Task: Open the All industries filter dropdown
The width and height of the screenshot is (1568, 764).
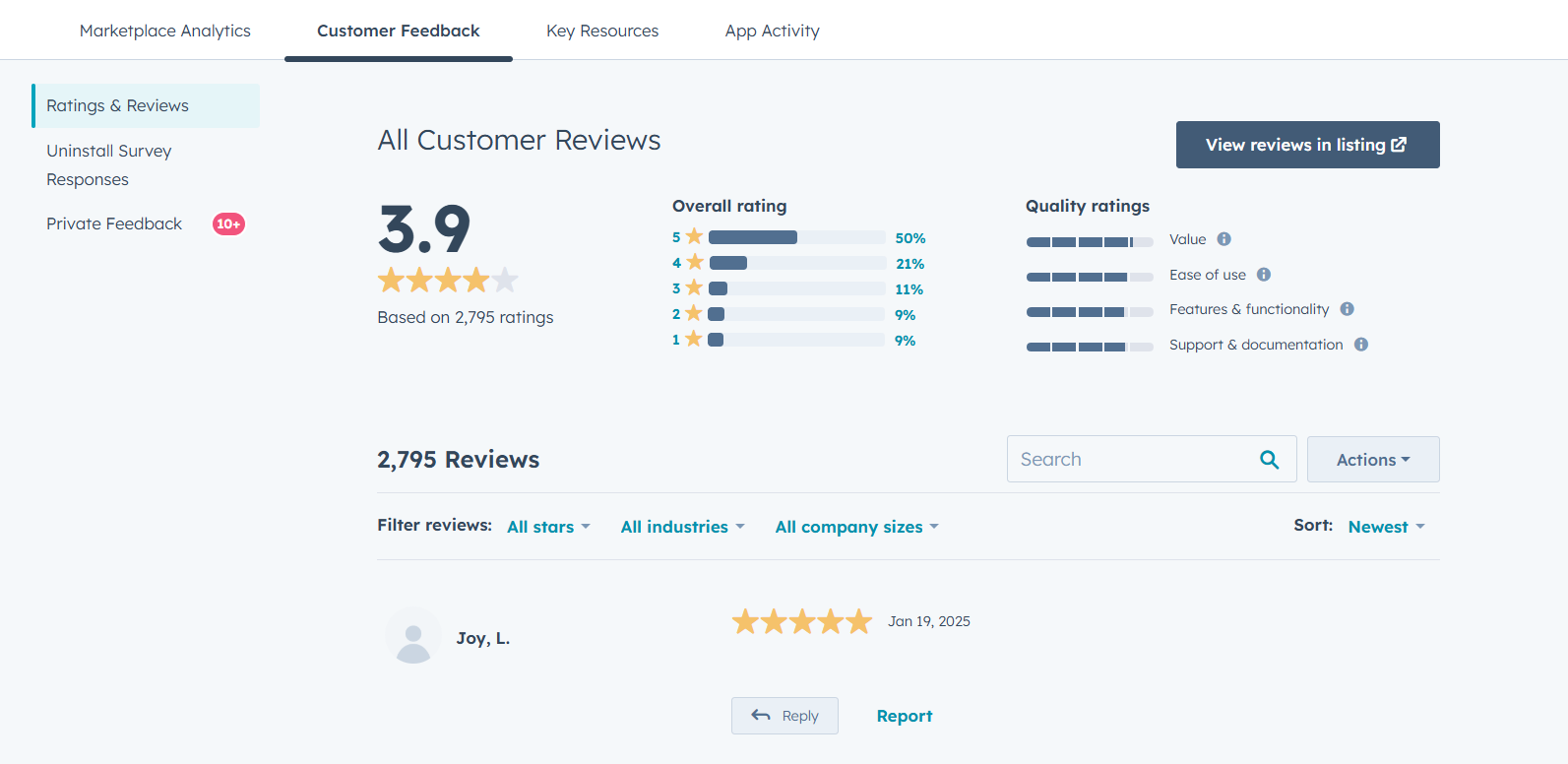Action: pyautogui.click(x=682, y=527)
